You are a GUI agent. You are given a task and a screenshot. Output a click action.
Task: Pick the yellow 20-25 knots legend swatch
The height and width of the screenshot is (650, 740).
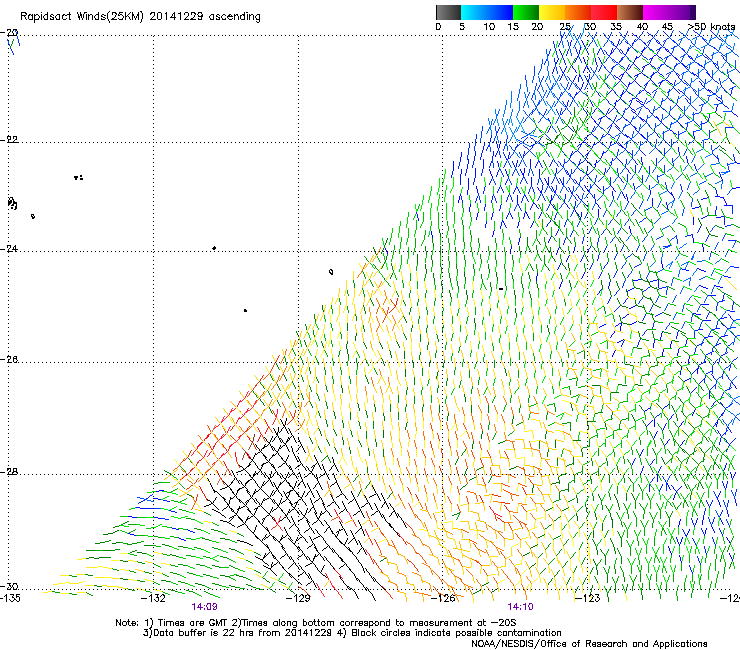coord(552,12)
